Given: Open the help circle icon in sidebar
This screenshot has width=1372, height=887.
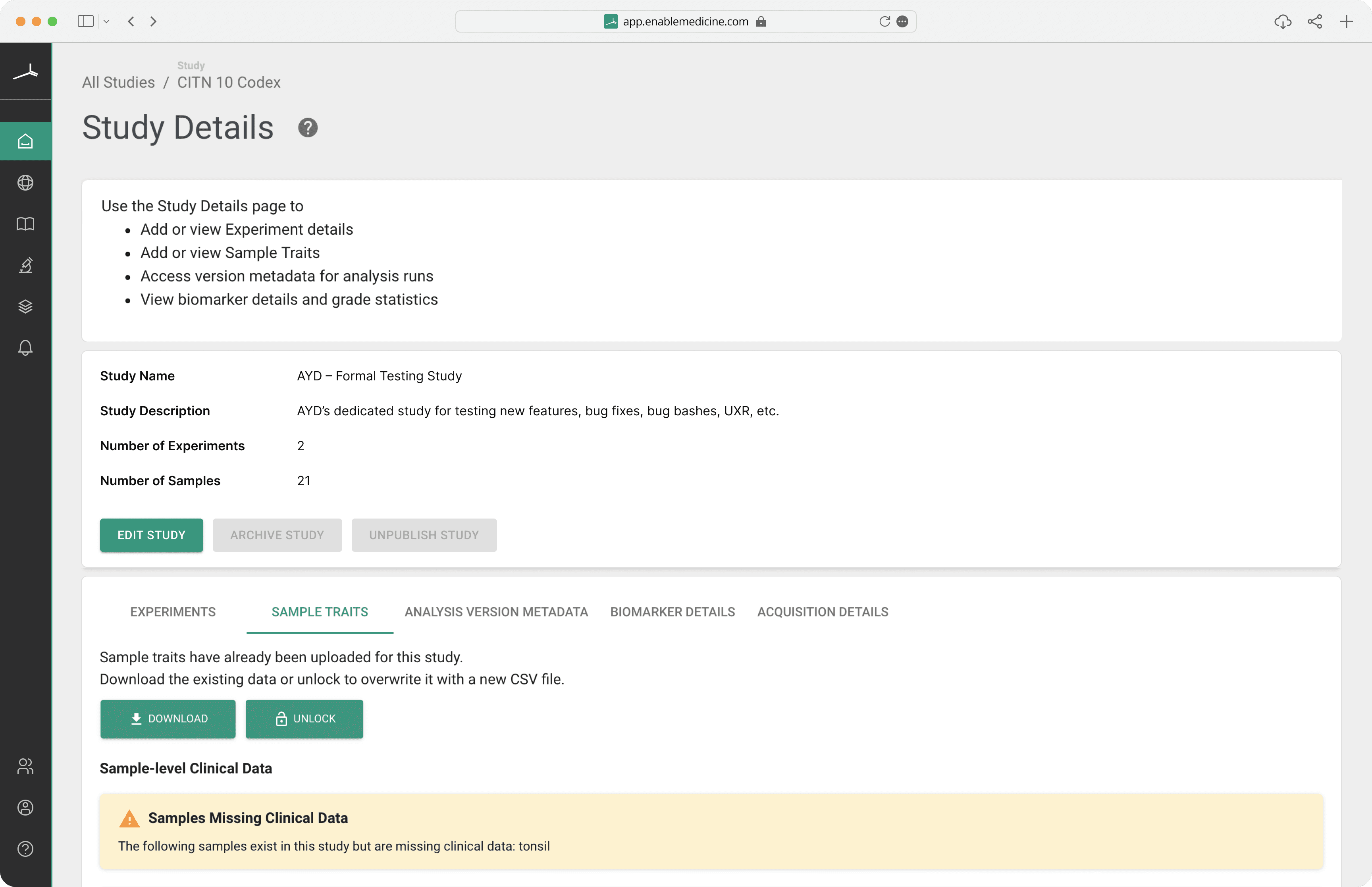Looking at the screenshot, I should (25, 849).
